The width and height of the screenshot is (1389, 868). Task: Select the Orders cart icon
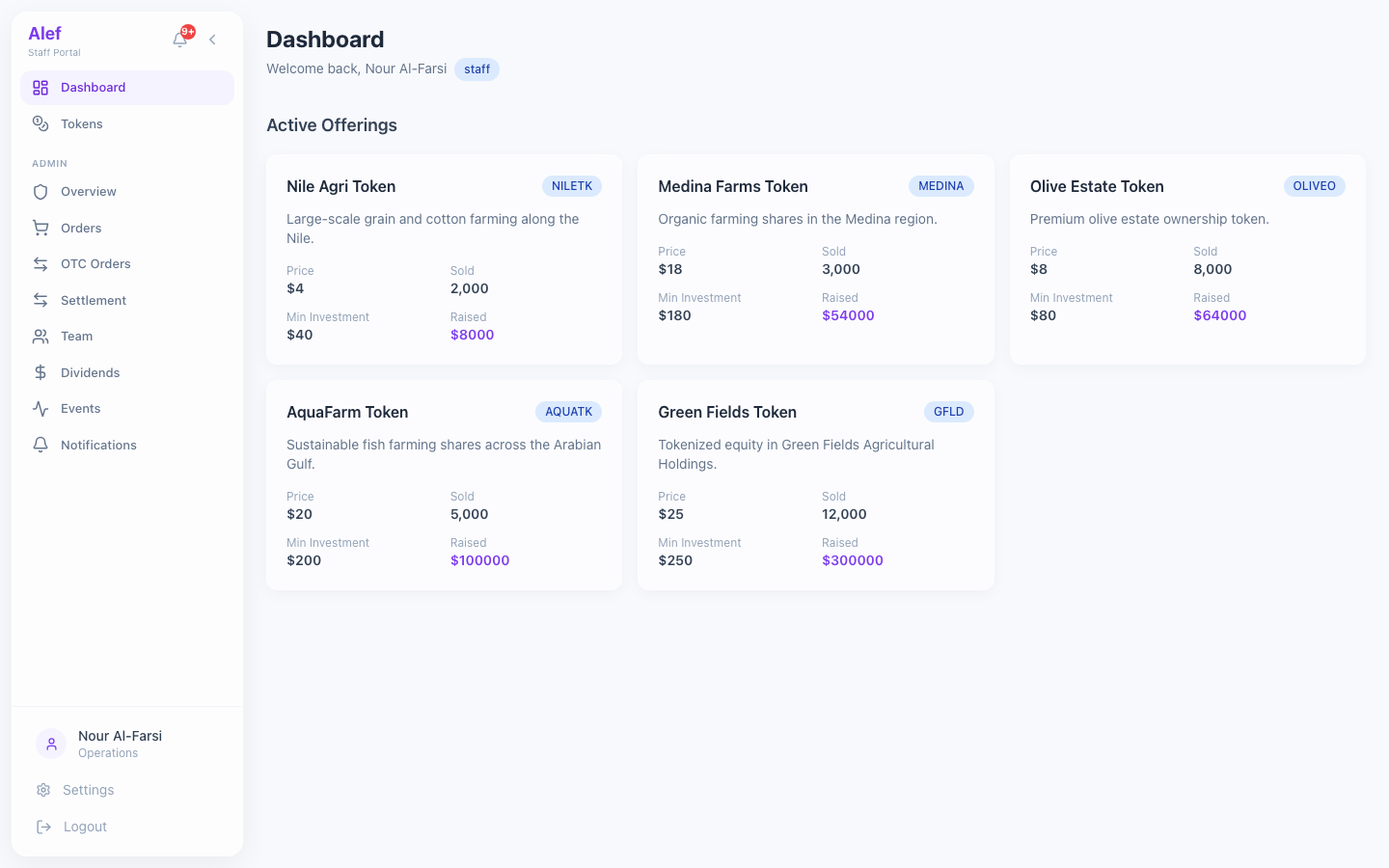pos(40,228)
